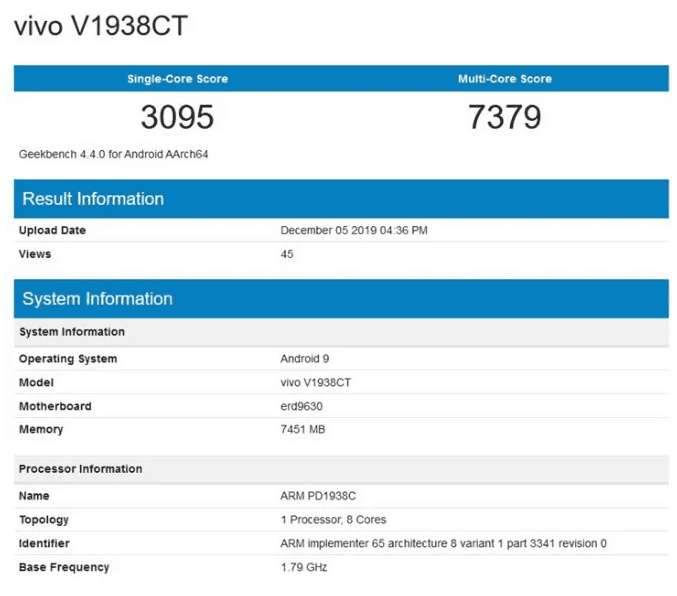The height and width of the screenshot is (596, 677).
Task: Select the Single-Core Score header
Action: point(177,79)
